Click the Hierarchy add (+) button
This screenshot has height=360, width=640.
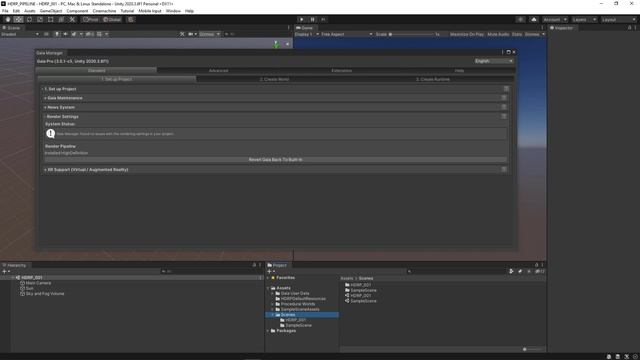6,271
